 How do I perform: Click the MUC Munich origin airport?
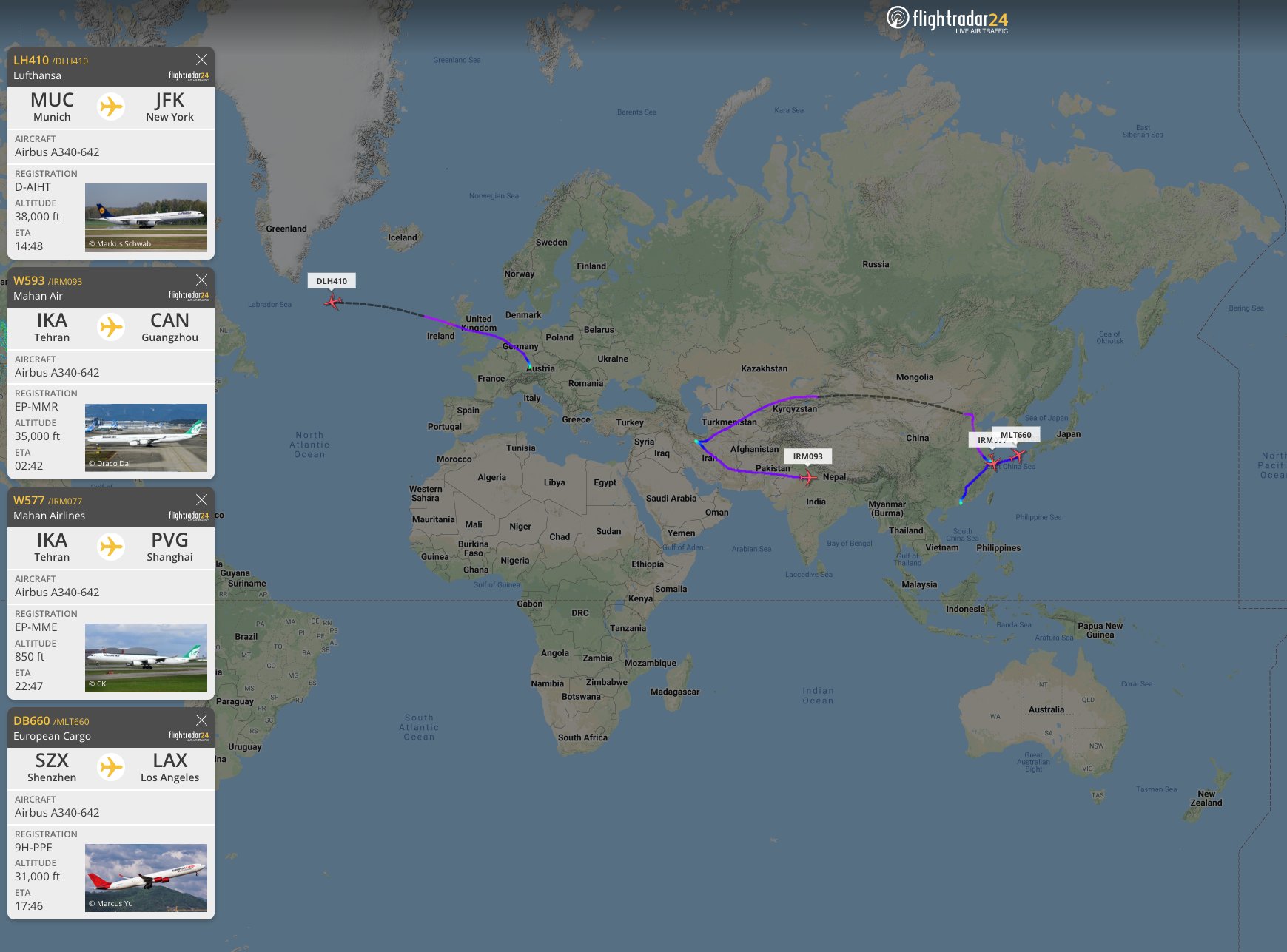pyautogui.click(x=52, y=107)
